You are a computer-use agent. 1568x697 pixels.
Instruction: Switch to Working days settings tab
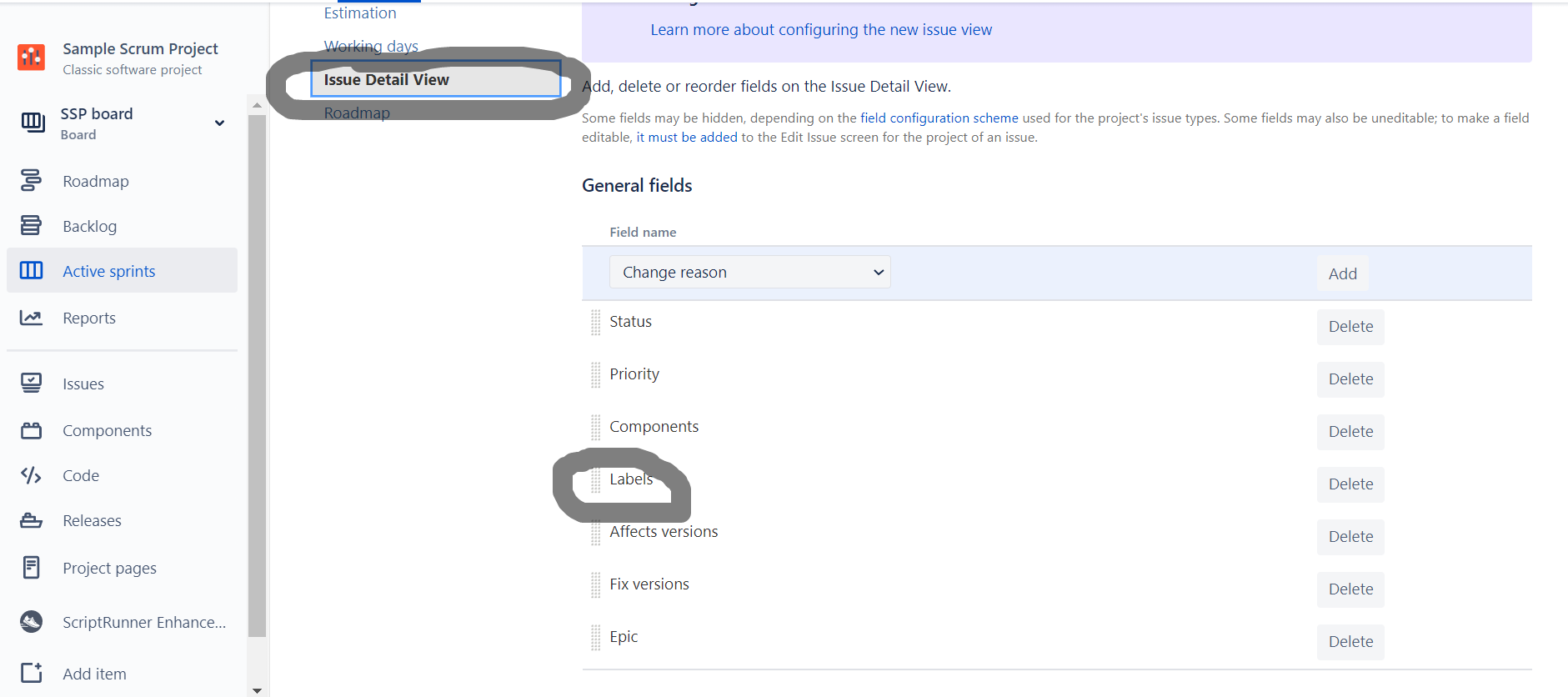pyautogui.click(x=371, y=46)
